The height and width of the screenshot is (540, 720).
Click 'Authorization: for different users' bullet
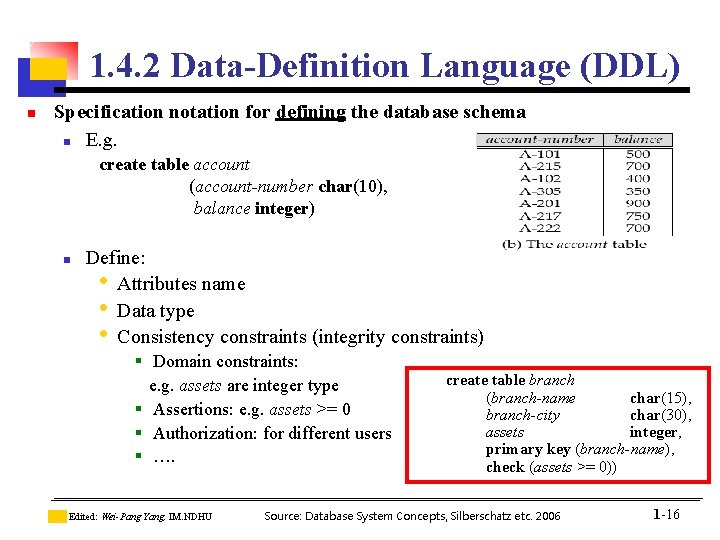point(272,433)
